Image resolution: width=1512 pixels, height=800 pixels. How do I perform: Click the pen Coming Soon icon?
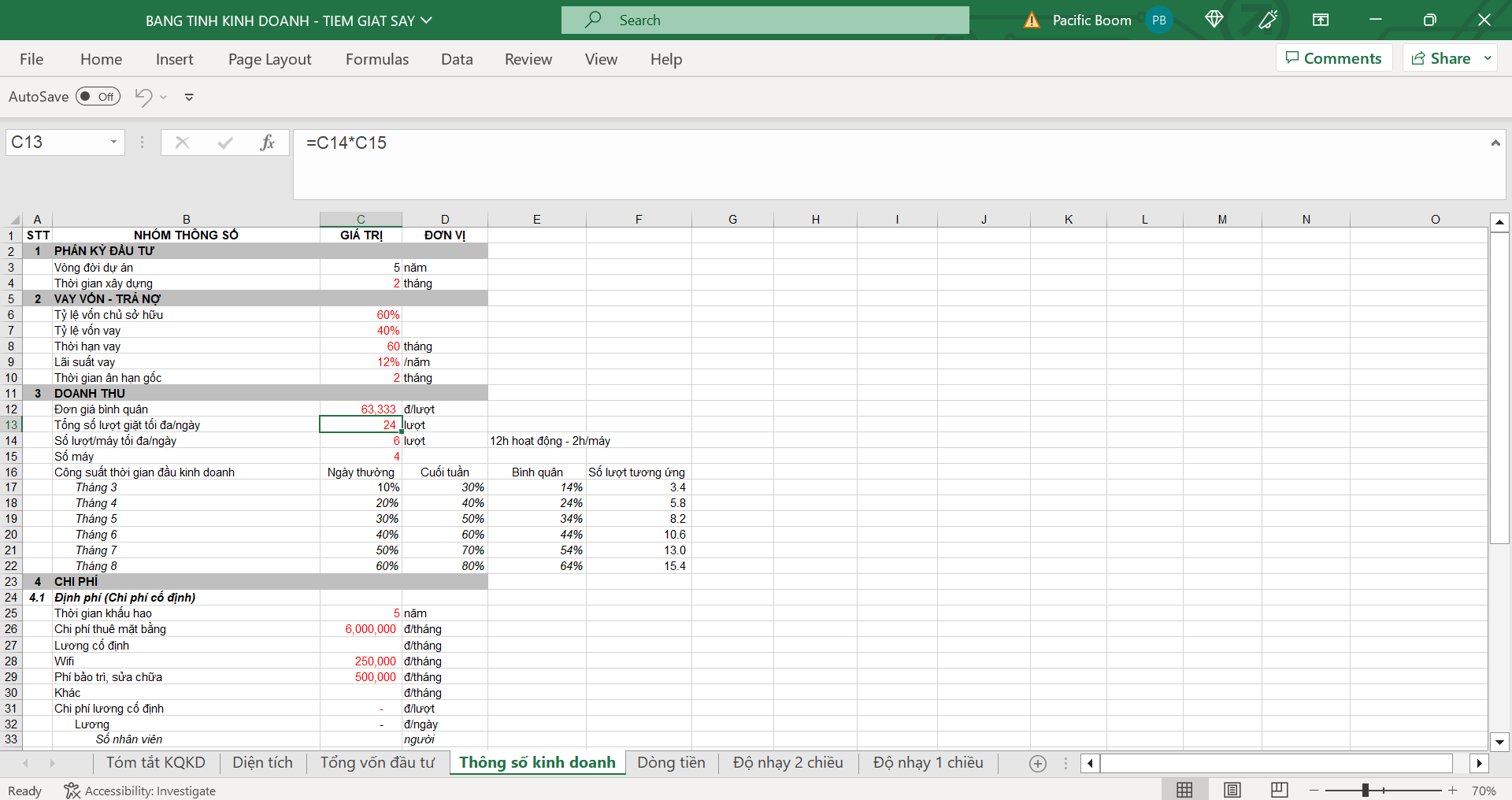1268,20
